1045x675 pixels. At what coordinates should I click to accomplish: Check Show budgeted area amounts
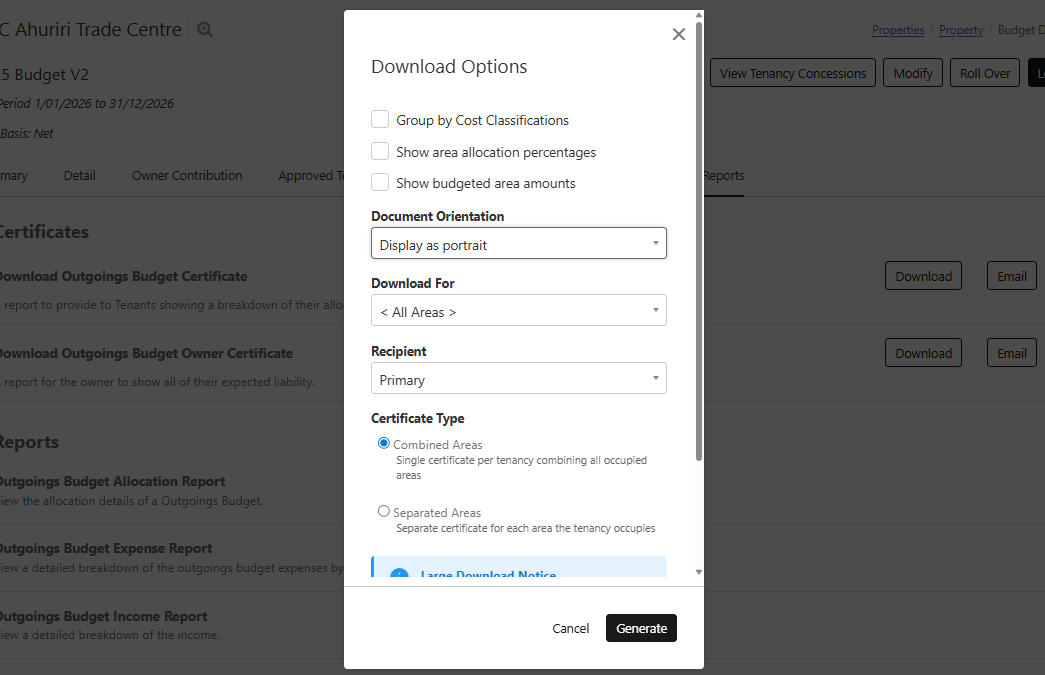(x=380, y=183)
